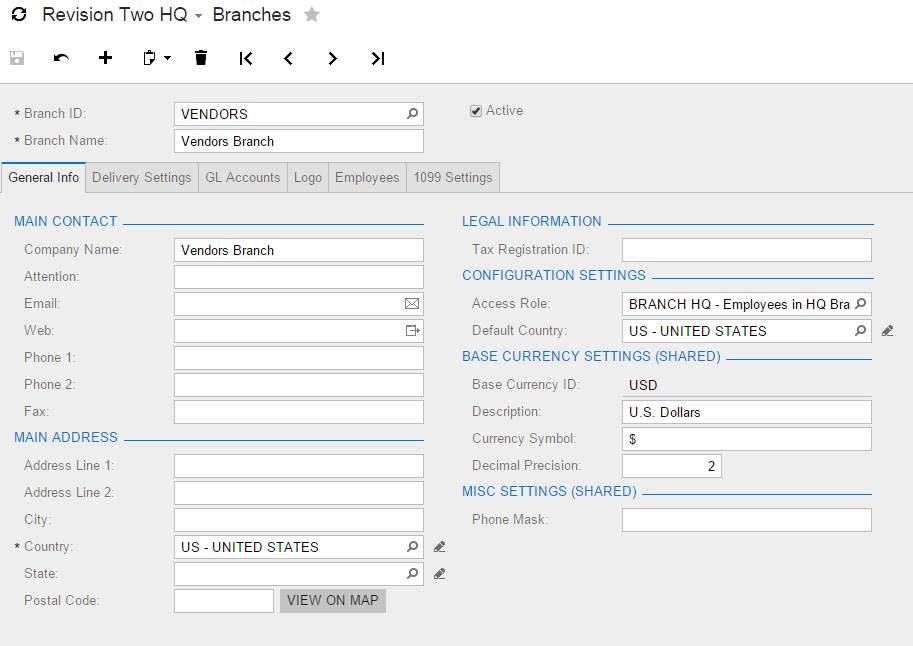Click the VIEW ON MAP button
The image size is (913, 646).
(332, 601)
